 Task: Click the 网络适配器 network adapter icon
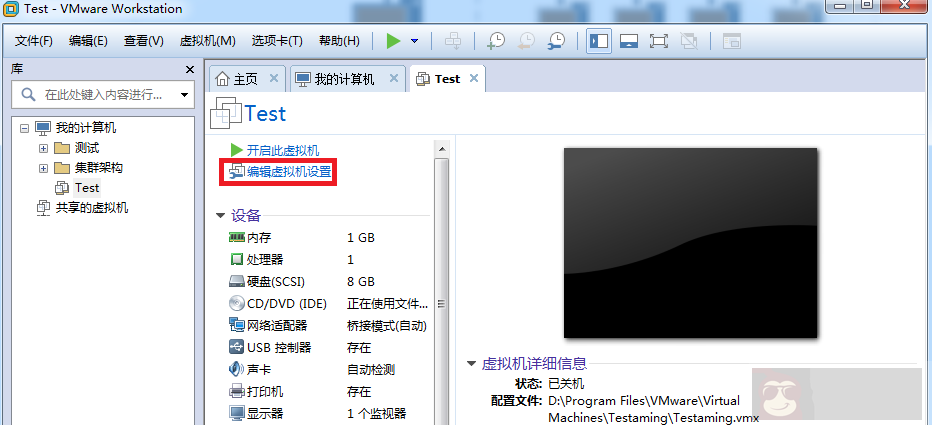pyautogui.click(x=237, y=326)
